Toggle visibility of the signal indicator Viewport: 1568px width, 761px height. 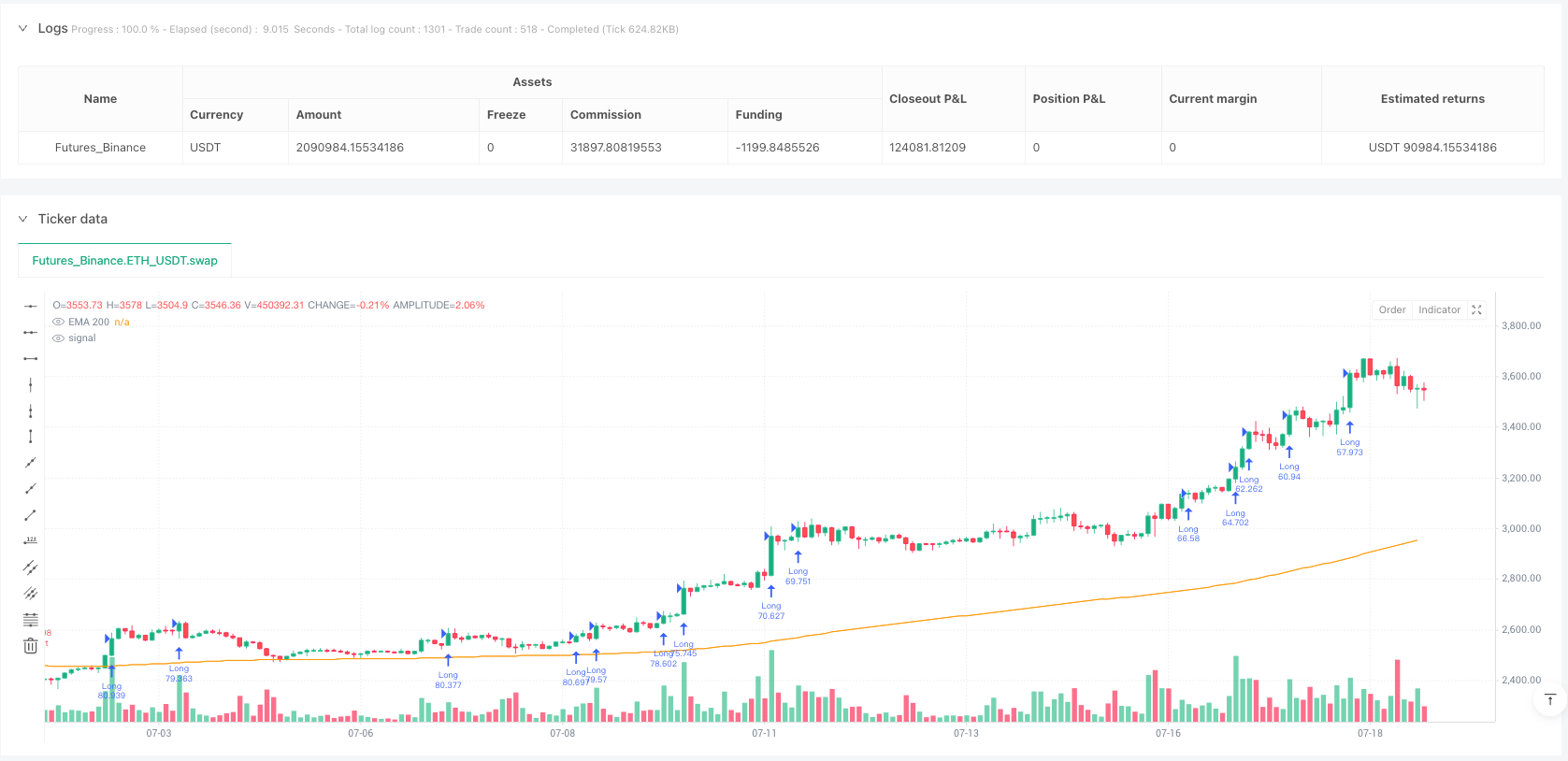click(x=58, y=338)
